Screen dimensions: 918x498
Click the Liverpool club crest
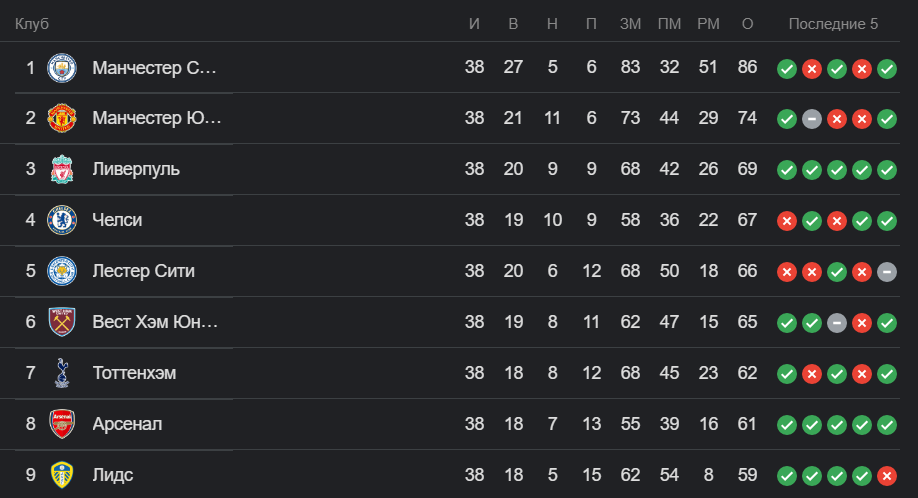click(x=62, y=169)
